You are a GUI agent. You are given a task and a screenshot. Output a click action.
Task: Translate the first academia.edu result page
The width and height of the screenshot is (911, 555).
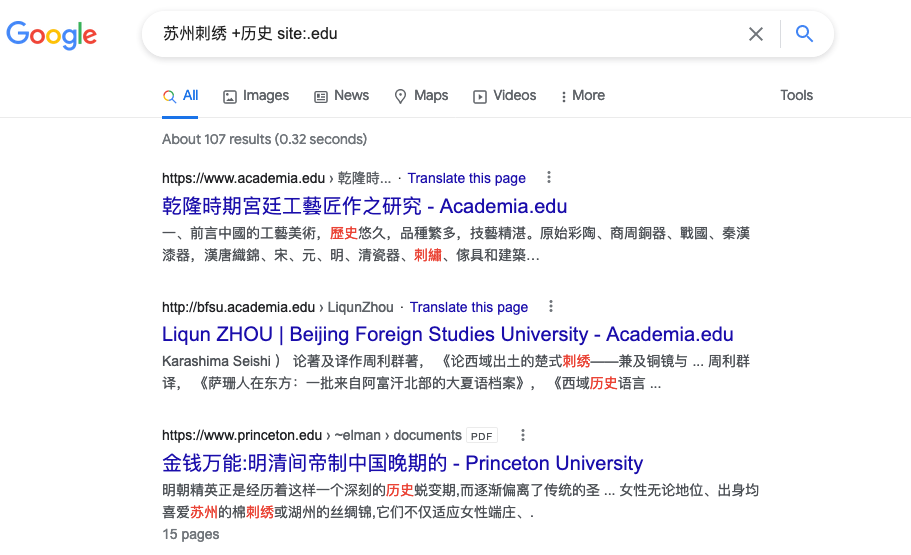(466, 178)
